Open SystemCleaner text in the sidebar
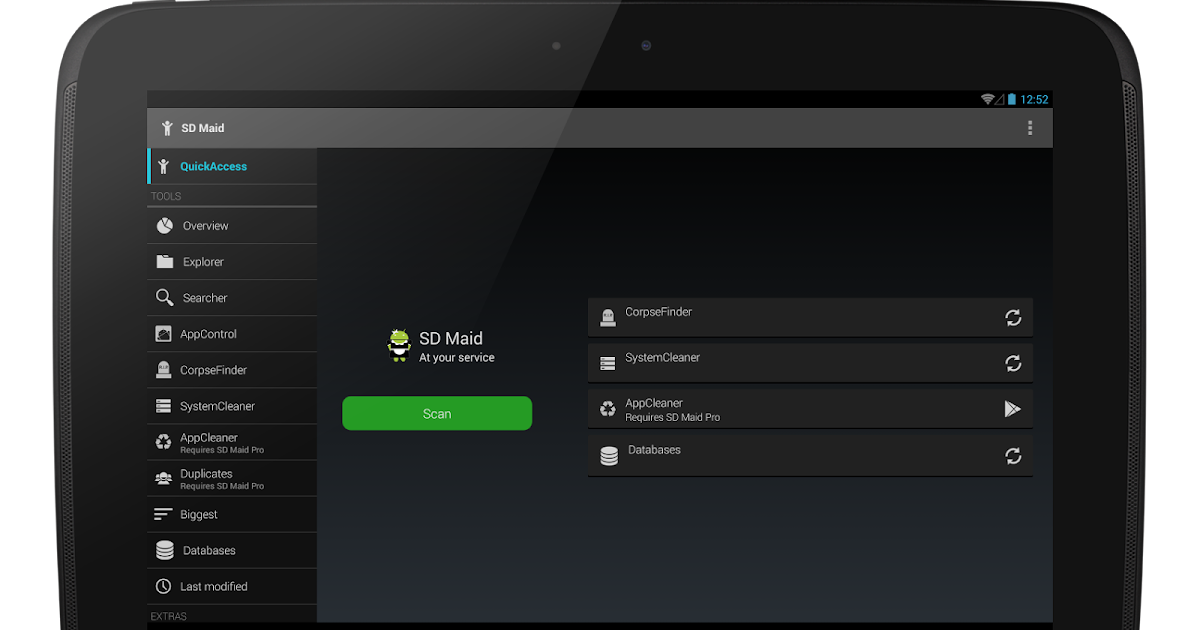The width and height of the screenshot is (1200, 630). [x=217, y=406]
